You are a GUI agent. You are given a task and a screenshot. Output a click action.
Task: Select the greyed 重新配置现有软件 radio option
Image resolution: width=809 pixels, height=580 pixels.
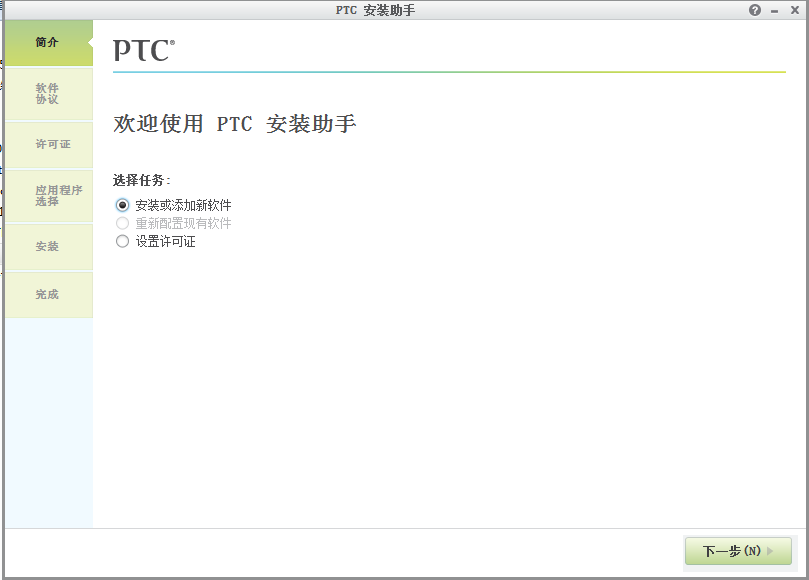[x=122, y=223]
